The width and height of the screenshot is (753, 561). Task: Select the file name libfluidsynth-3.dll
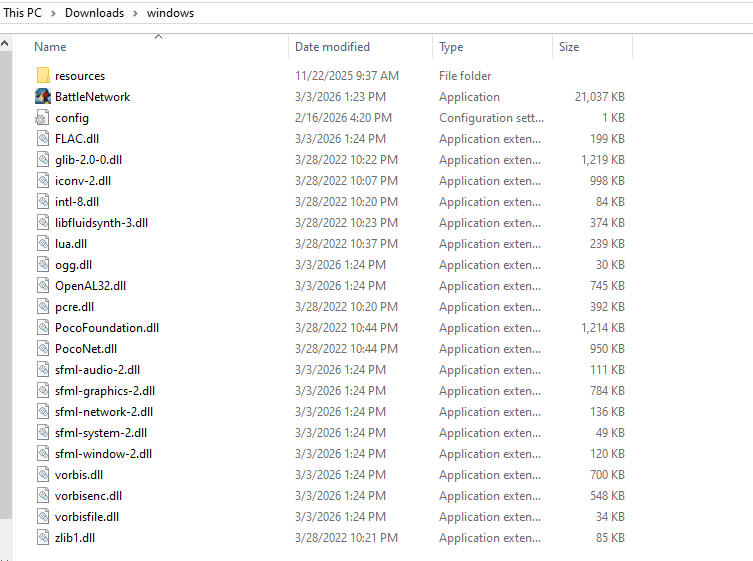(101, 223)
